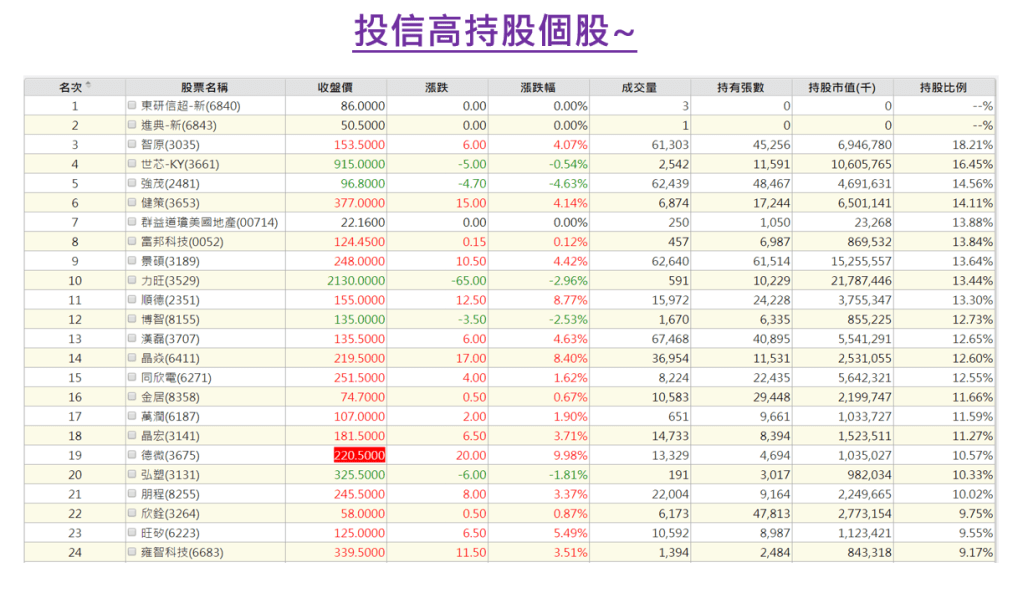1023x593 pixels.
Task: Click the 投信高持股個股 title link
Action: (495, 33)
